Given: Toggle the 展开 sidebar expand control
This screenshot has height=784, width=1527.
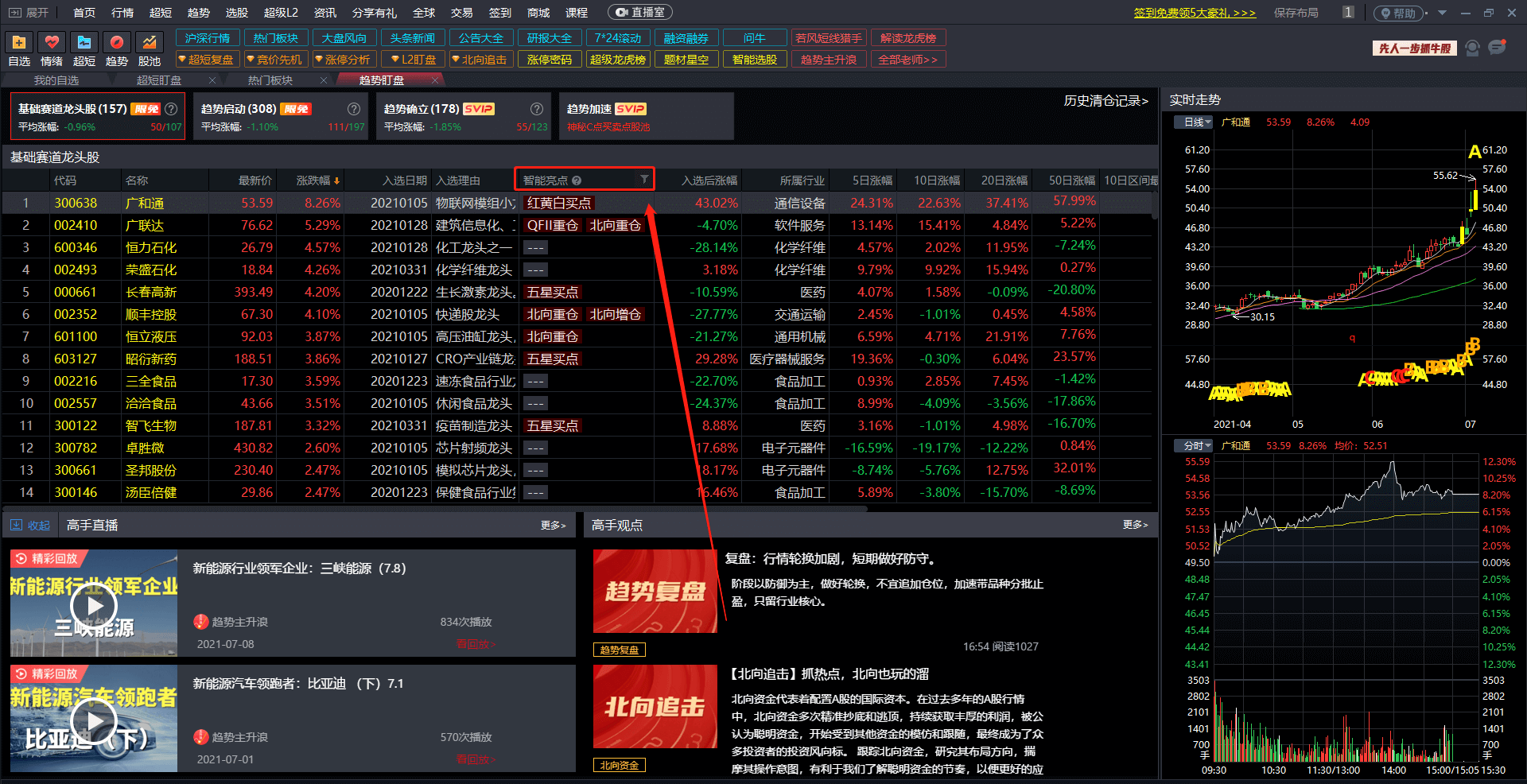Looking at the screenshot, I should [x=27, y=13].
